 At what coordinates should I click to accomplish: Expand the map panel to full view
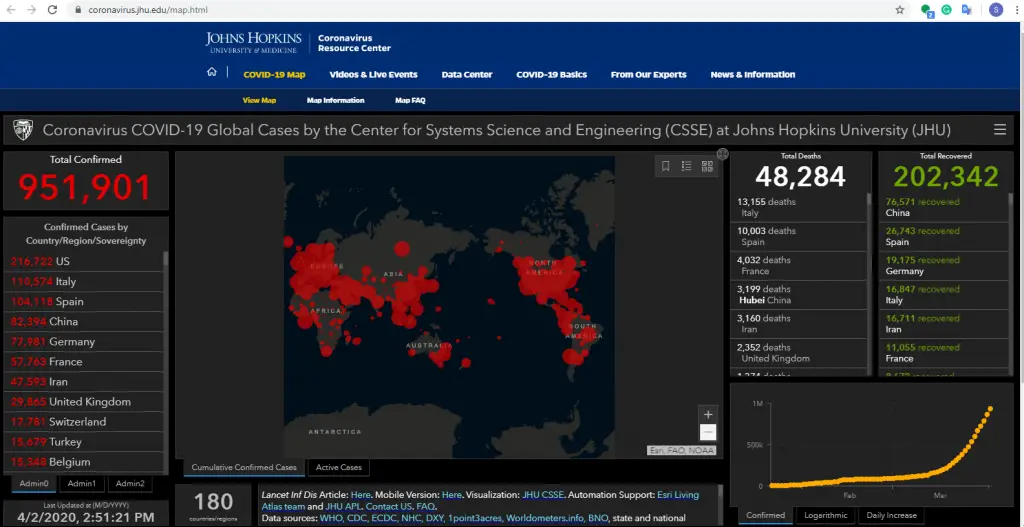[x=722, y=154]
